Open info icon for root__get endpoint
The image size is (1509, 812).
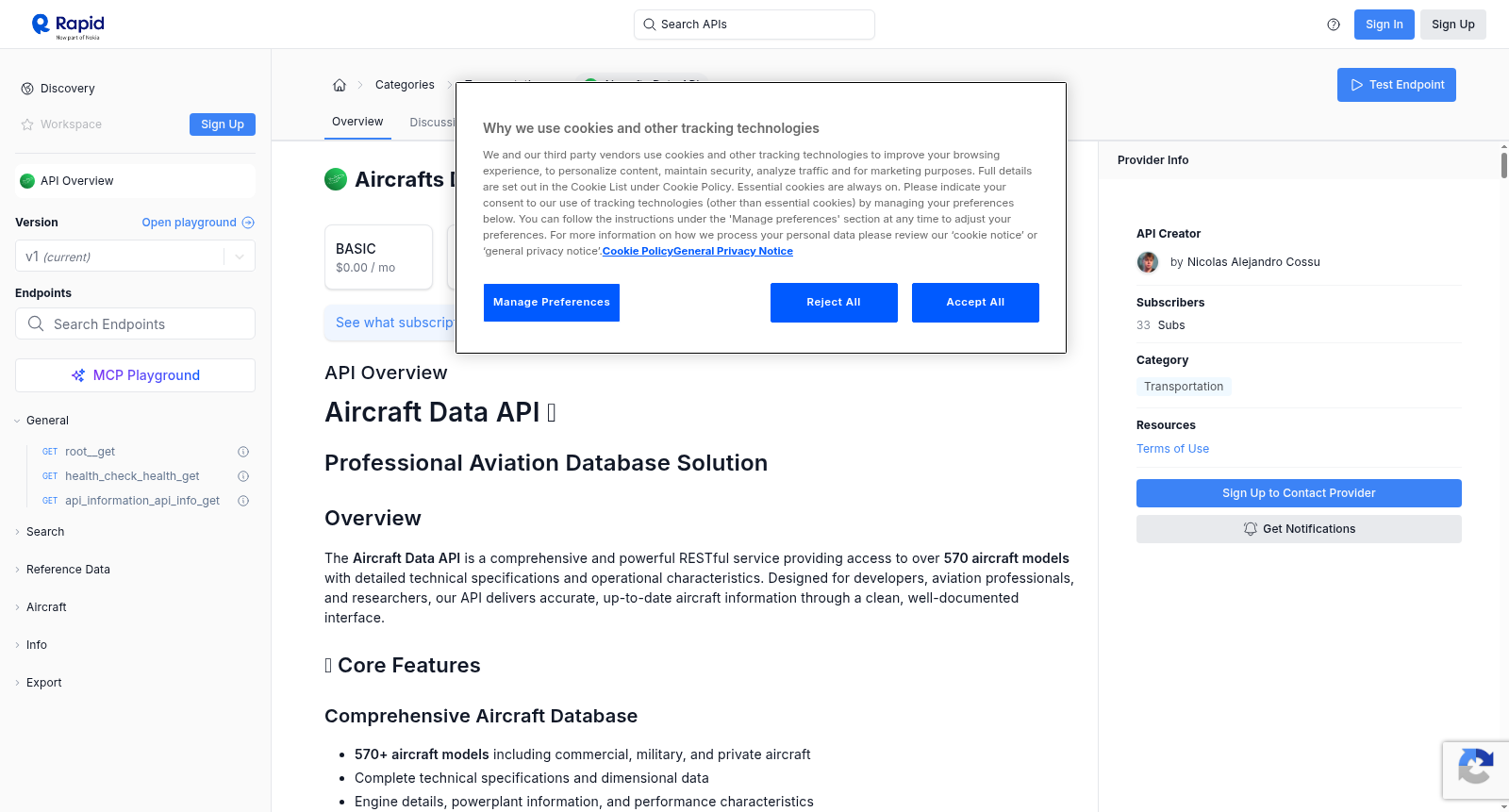[x=243, y=452]
